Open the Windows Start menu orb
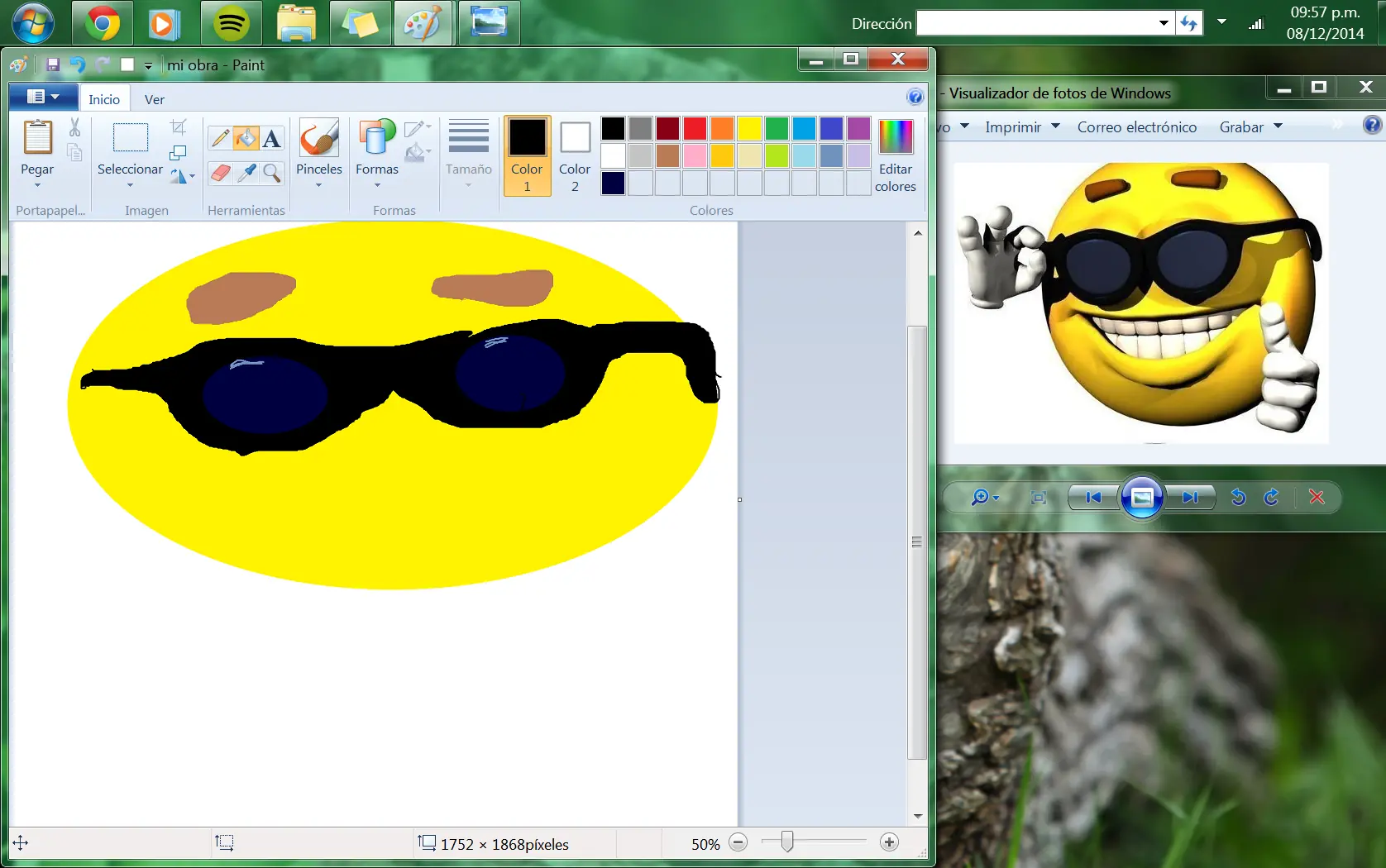Viewport: 1386px width, 868px height. [33, 22]
